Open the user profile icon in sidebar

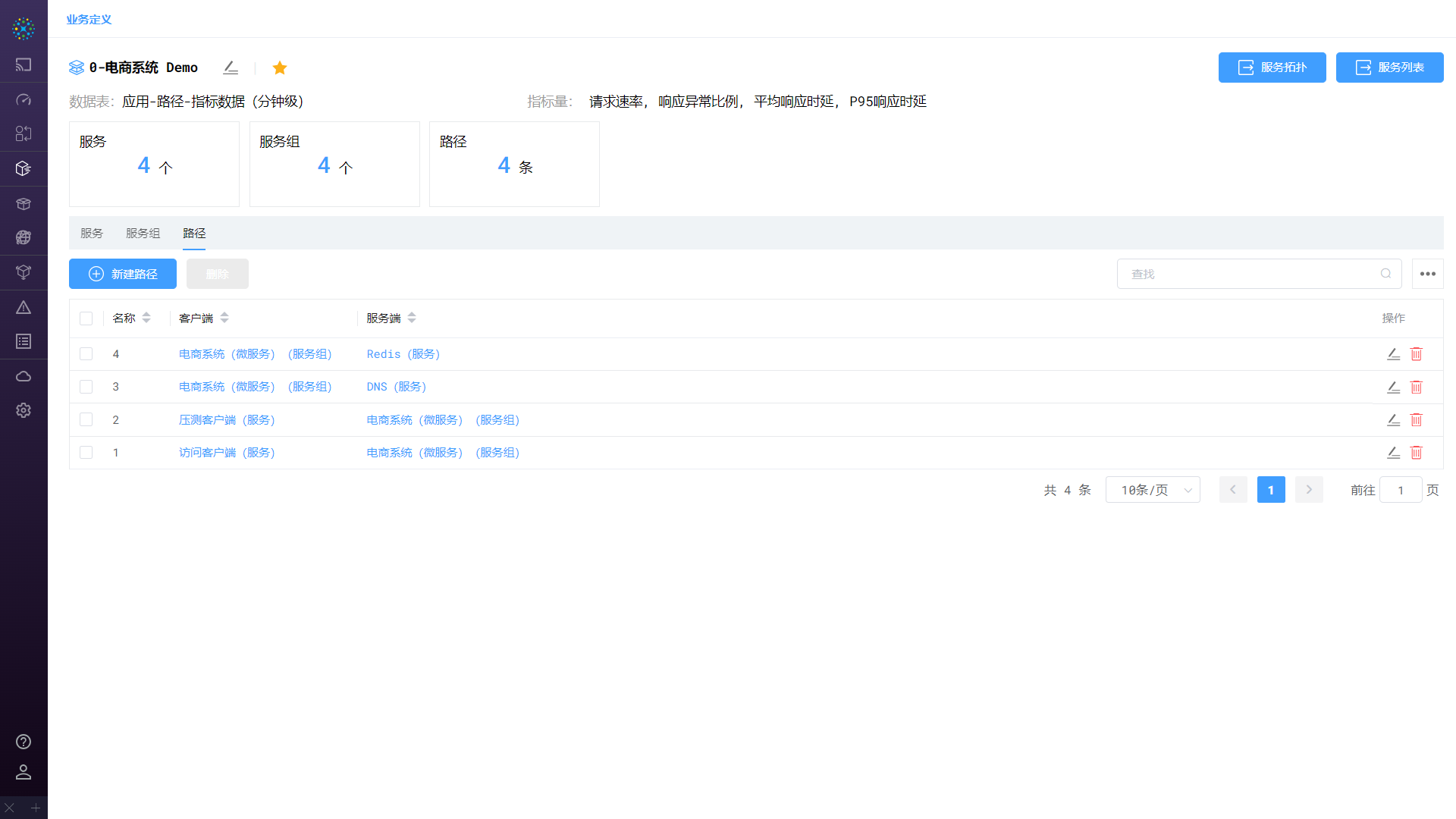24,772
